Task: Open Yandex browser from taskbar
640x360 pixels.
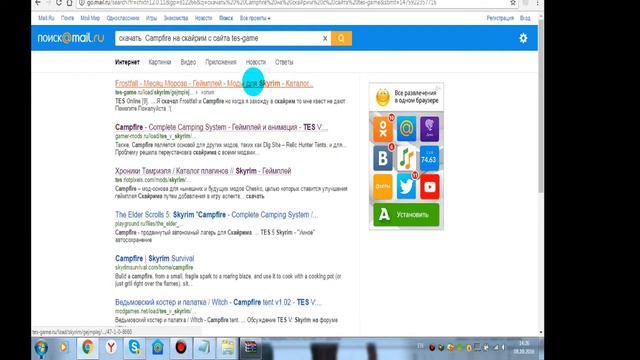Action: [x=111, y=347]
